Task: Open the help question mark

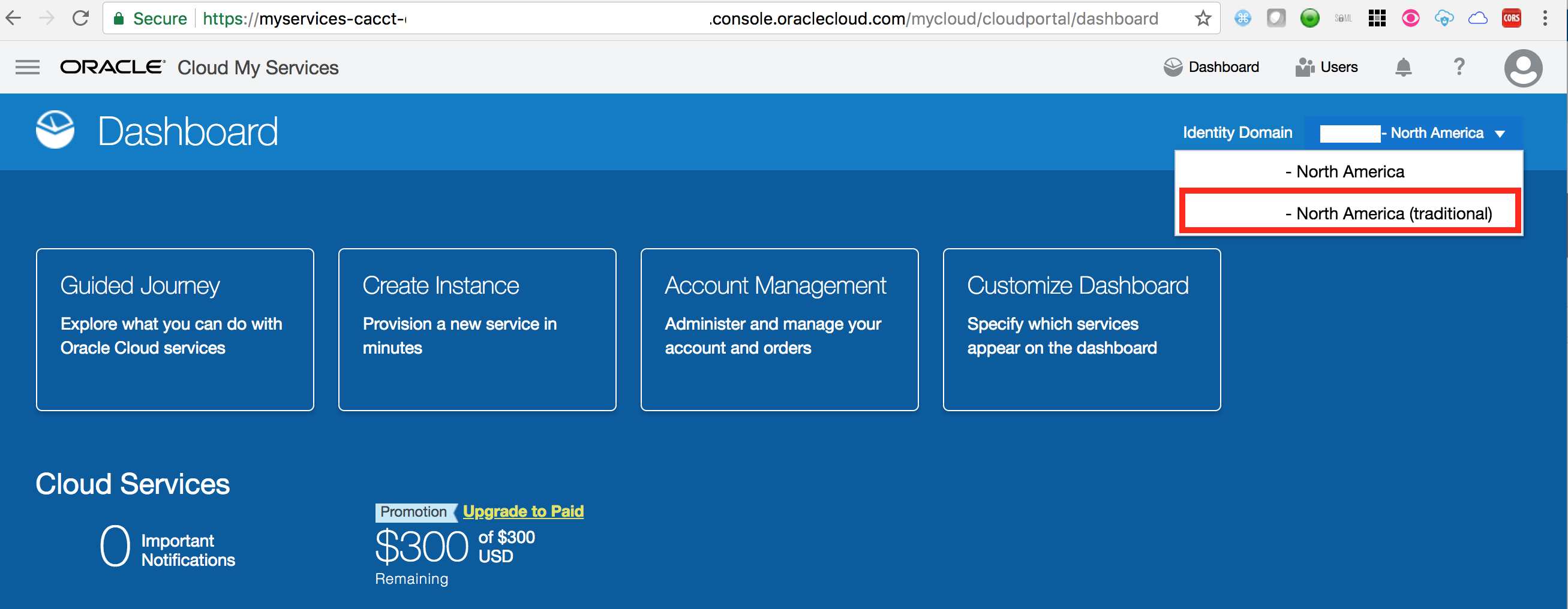Action: [1459, 67]
